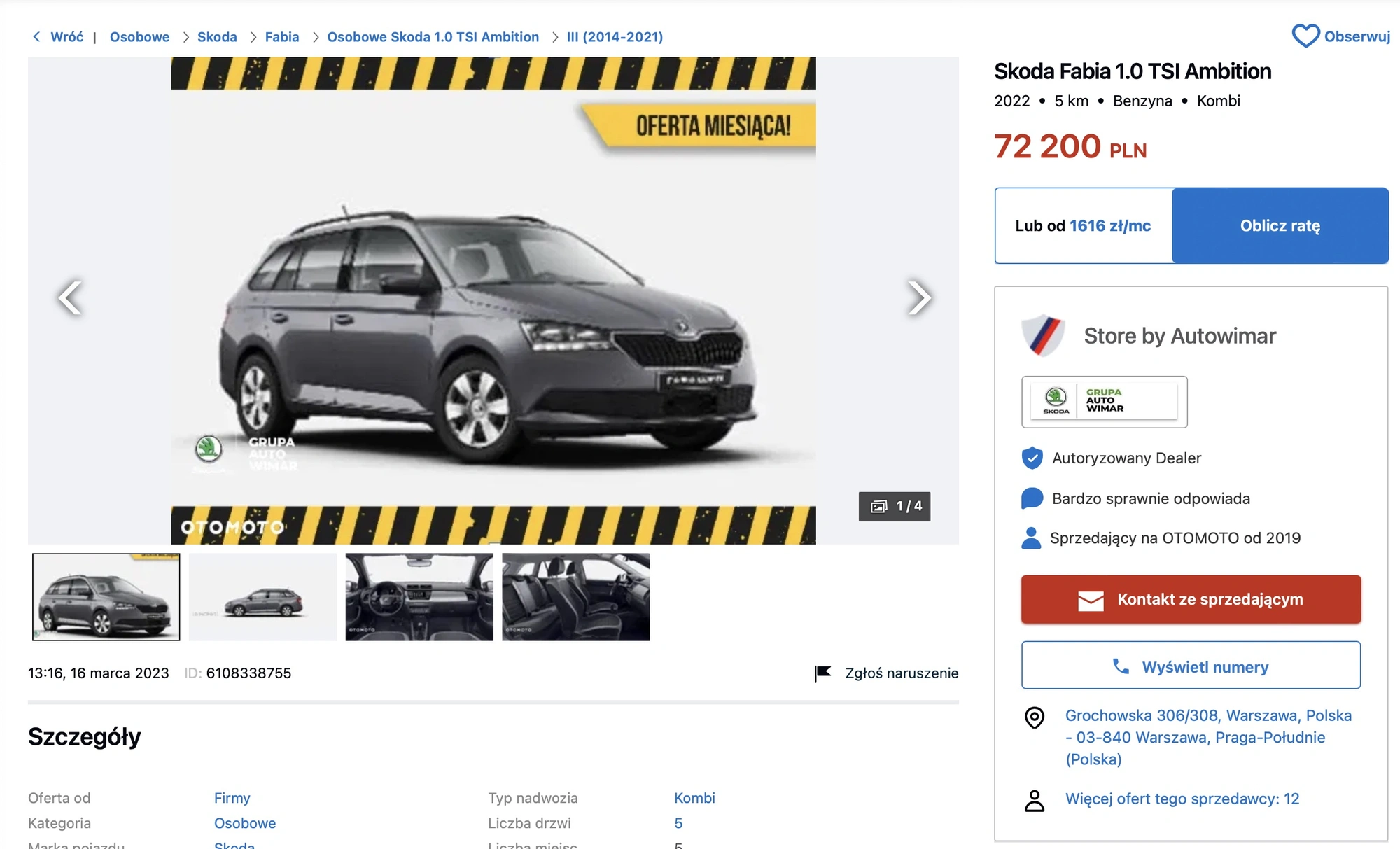Open the Fabia breadcrumb
The image size is (1400, 849).
click(x=282, y=37)
